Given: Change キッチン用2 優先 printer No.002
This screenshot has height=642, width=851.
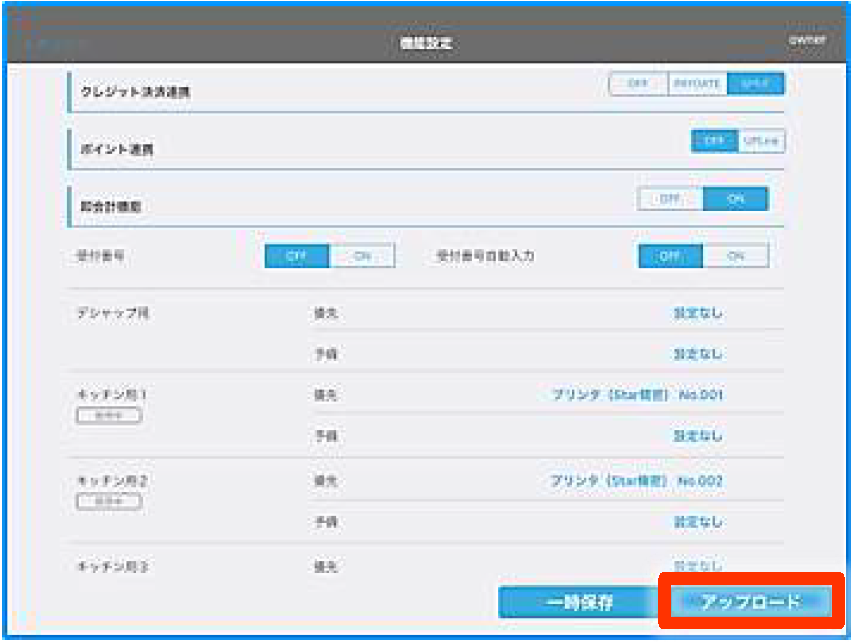Looking at the screenshot, I should pos(637,481).
